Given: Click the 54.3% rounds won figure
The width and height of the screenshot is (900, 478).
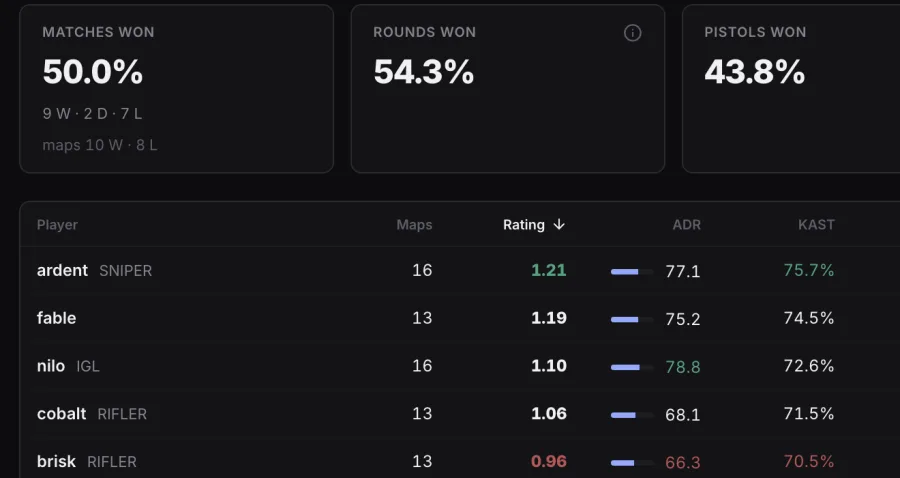Looking at the screenshot, I should (424, 72).
